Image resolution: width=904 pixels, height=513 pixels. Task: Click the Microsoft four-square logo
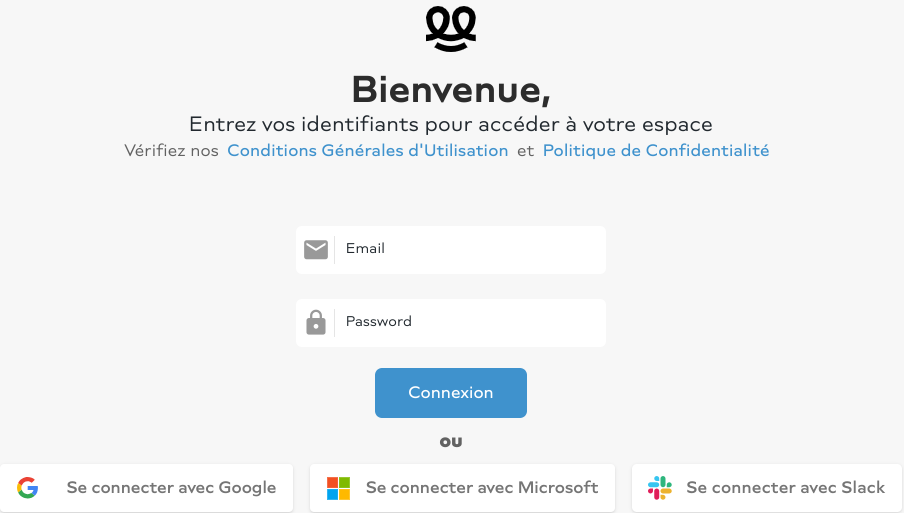pos(338,488)
